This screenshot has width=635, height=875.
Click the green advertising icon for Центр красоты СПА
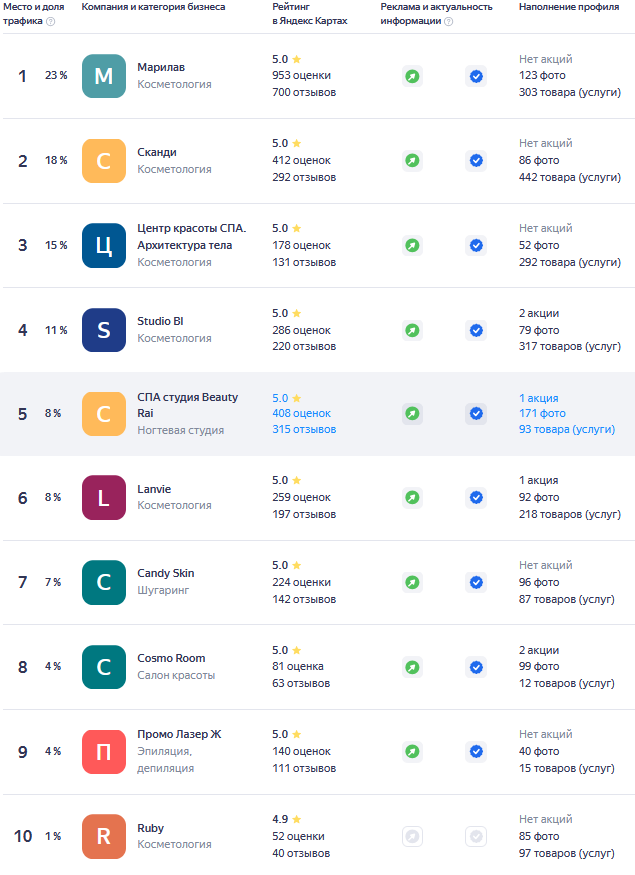(x=412, y=246)
